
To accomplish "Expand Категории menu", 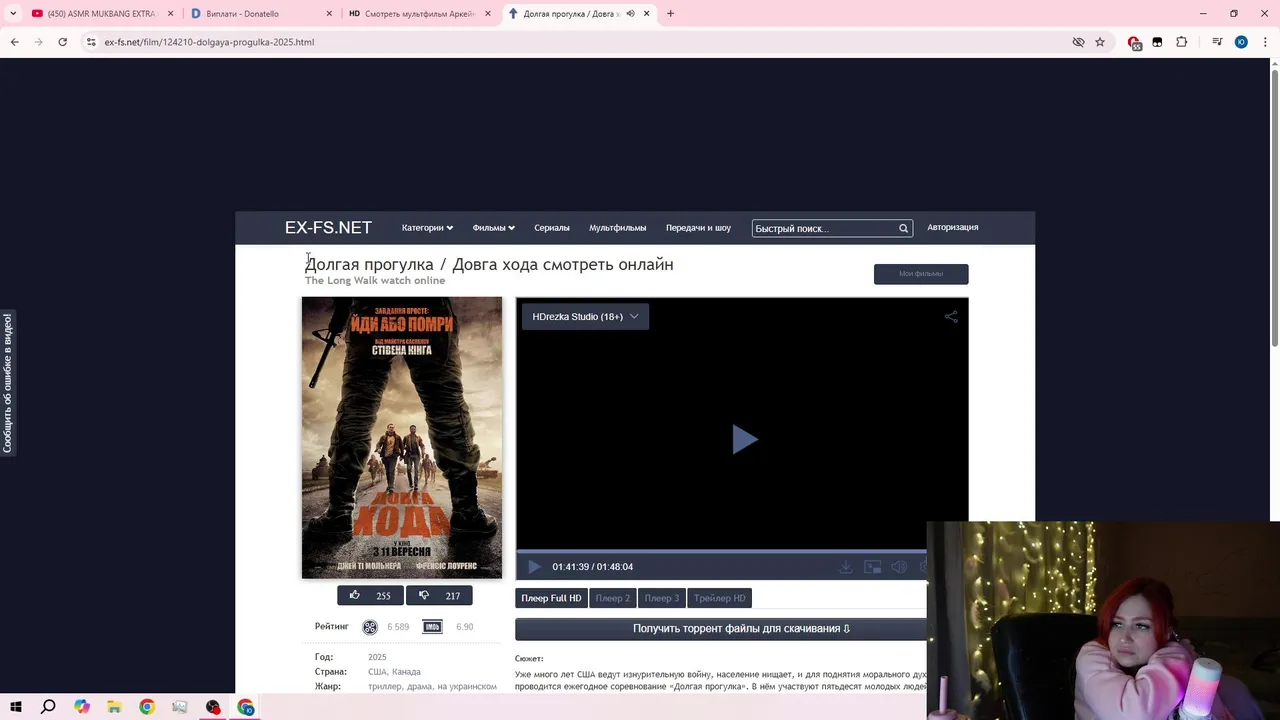I will 427,228.
